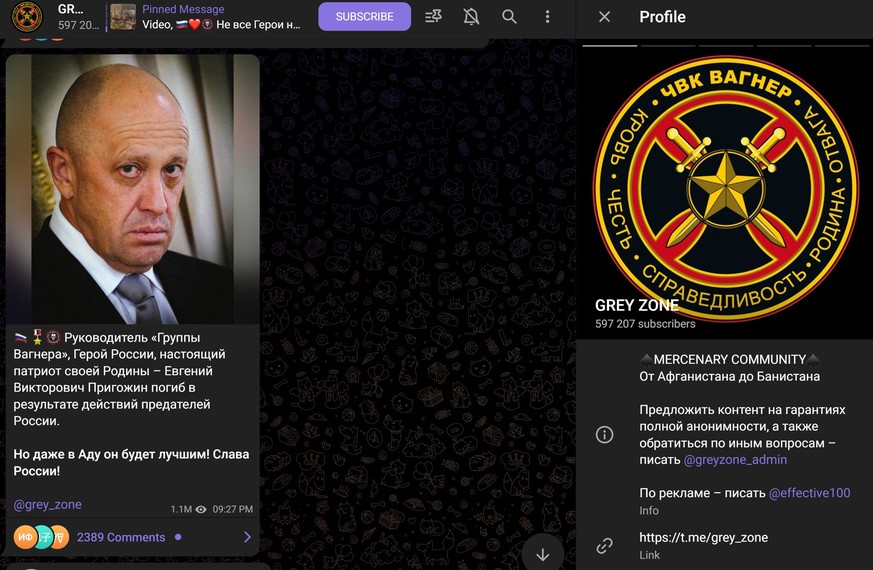The image size is (873, 570).
Task: View the Wagner emblem profile picture
Action: click(x=725, y=189)
